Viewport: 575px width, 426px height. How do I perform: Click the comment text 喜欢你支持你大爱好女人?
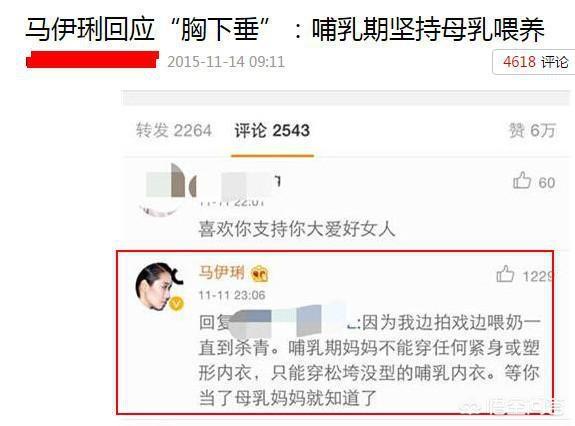pyautogui.click(x=297, y=229)
